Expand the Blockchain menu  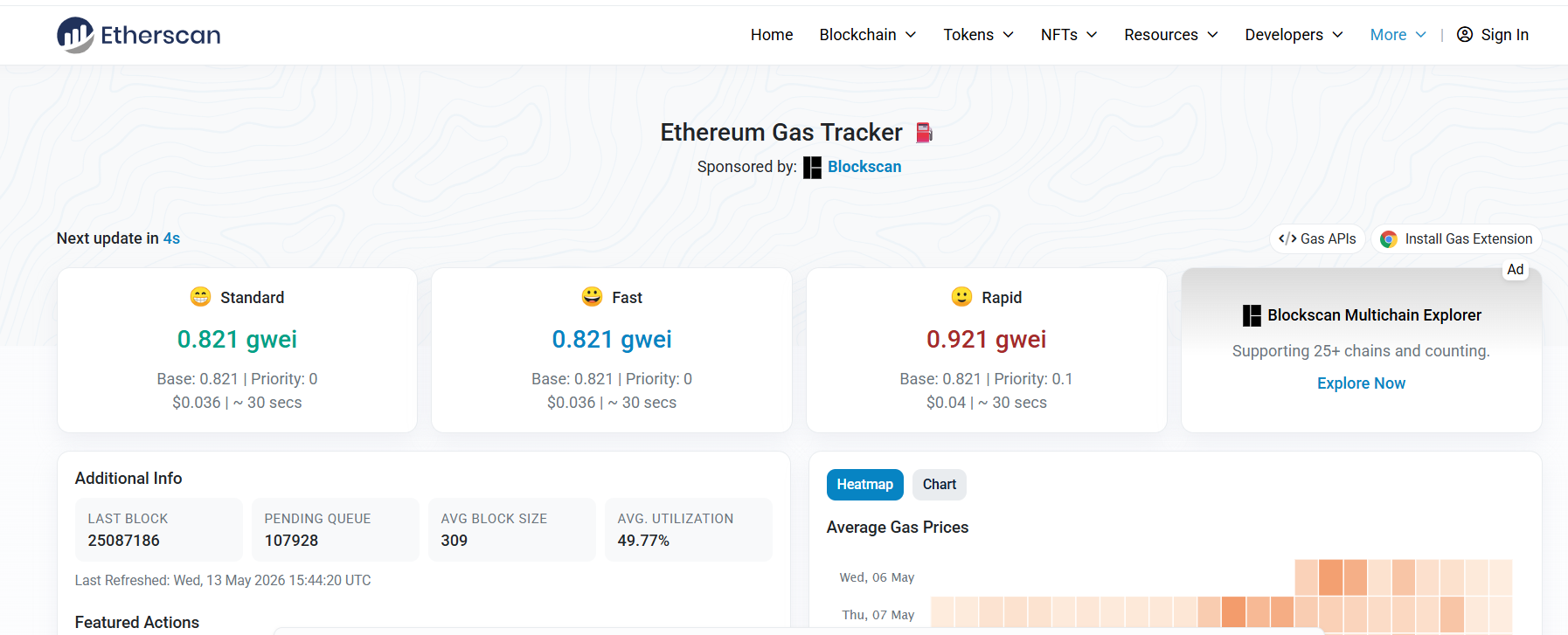(868, 35)
